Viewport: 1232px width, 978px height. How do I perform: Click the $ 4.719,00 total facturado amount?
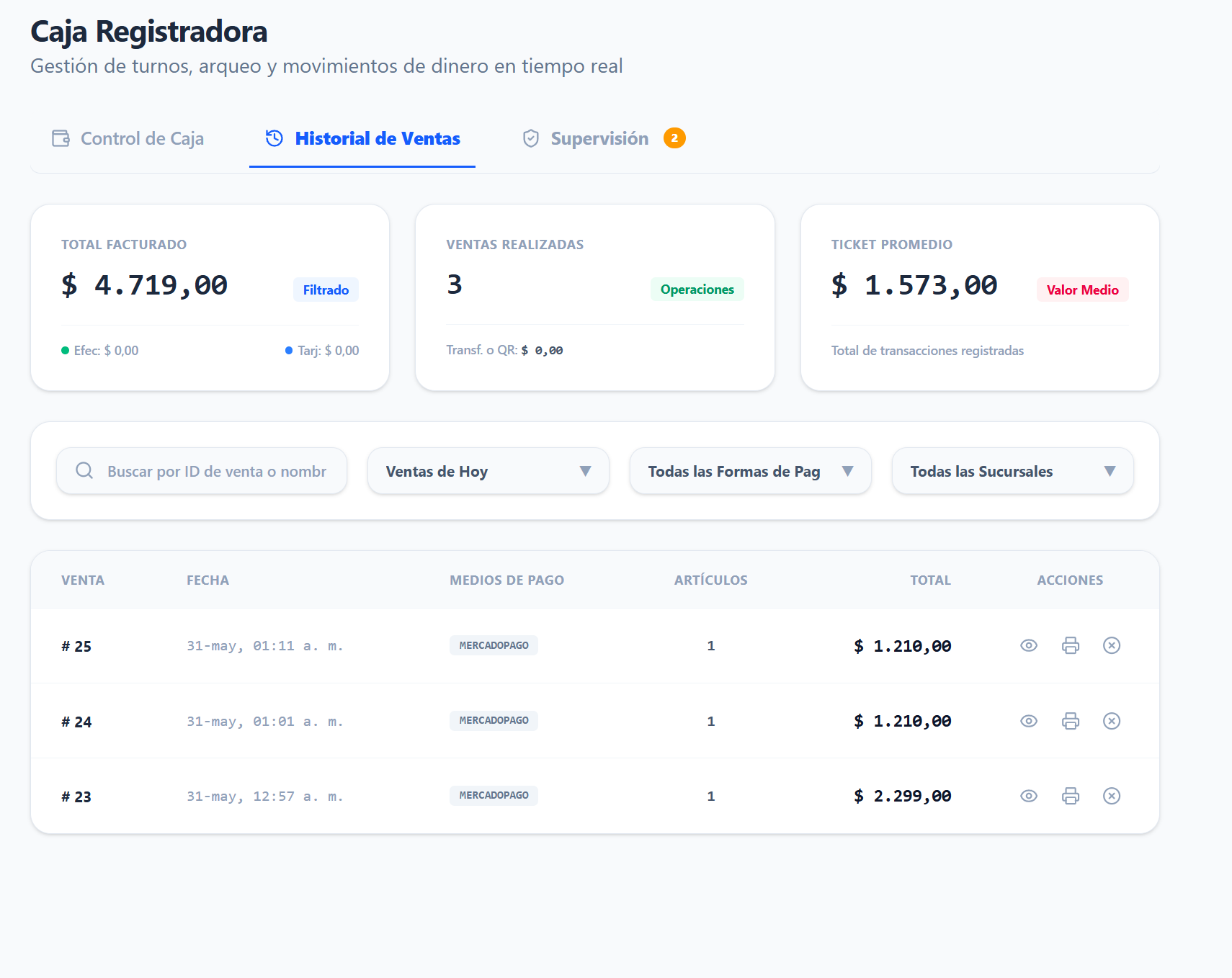[x=145, y=285]
